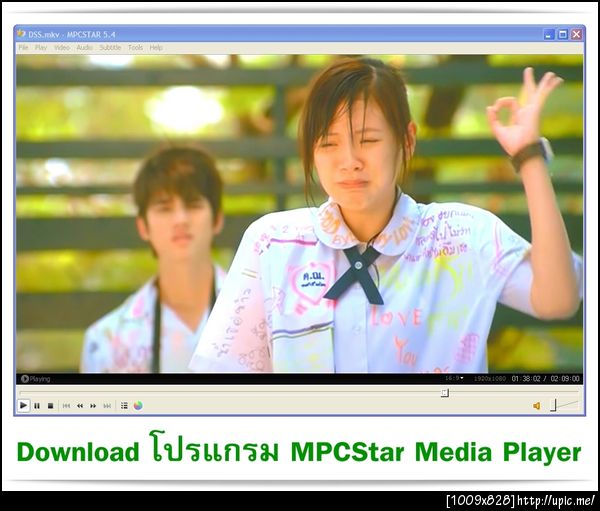The image size is (600, 511).
Task: Stop the video with the Stop button
Action: pos(50,406)
